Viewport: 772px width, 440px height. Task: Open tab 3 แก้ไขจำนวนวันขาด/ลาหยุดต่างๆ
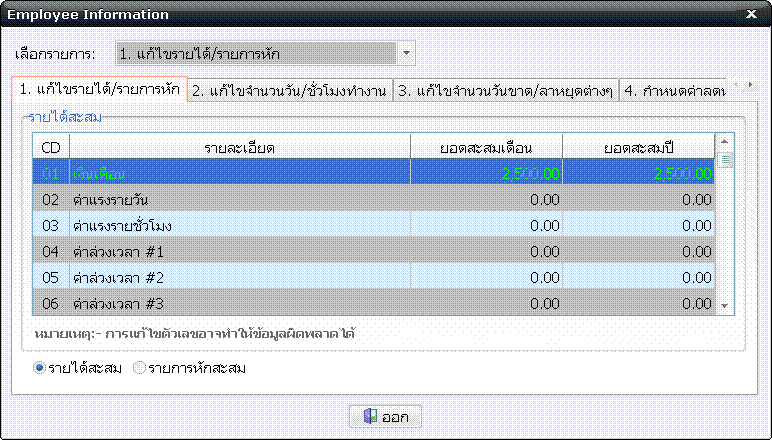coord(505,90)
